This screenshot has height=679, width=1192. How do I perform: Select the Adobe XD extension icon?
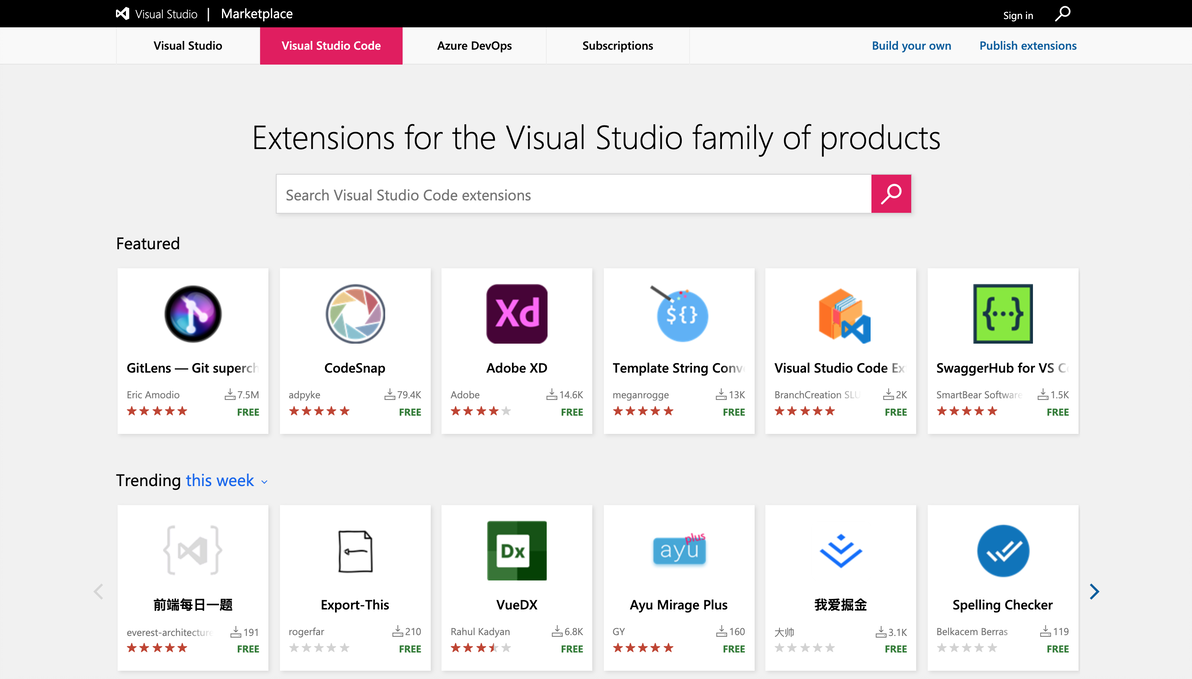pos(517,314)
